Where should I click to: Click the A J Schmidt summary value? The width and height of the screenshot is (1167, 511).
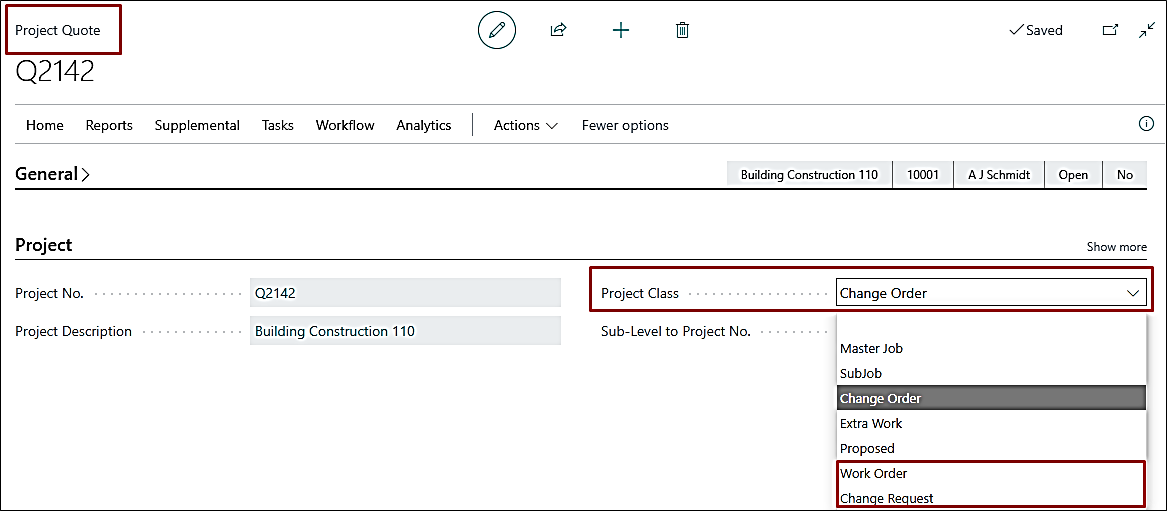tap(999, 175)
